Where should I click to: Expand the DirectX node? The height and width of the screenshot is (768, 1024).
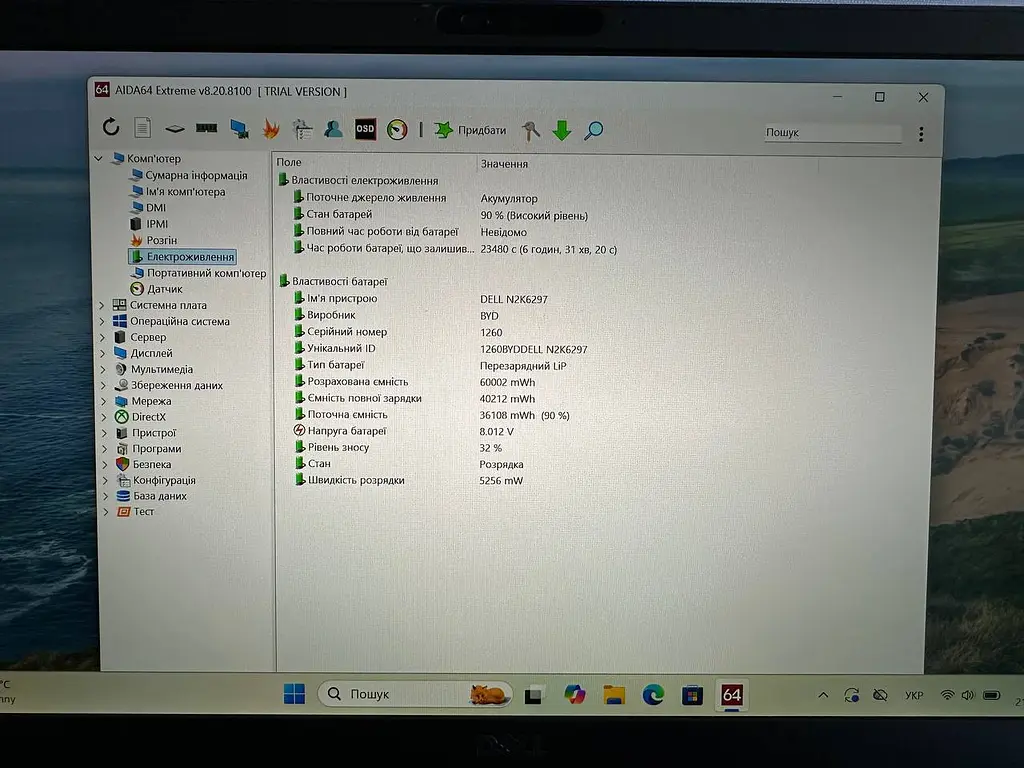pyautogui.click(x=104, y=417)
